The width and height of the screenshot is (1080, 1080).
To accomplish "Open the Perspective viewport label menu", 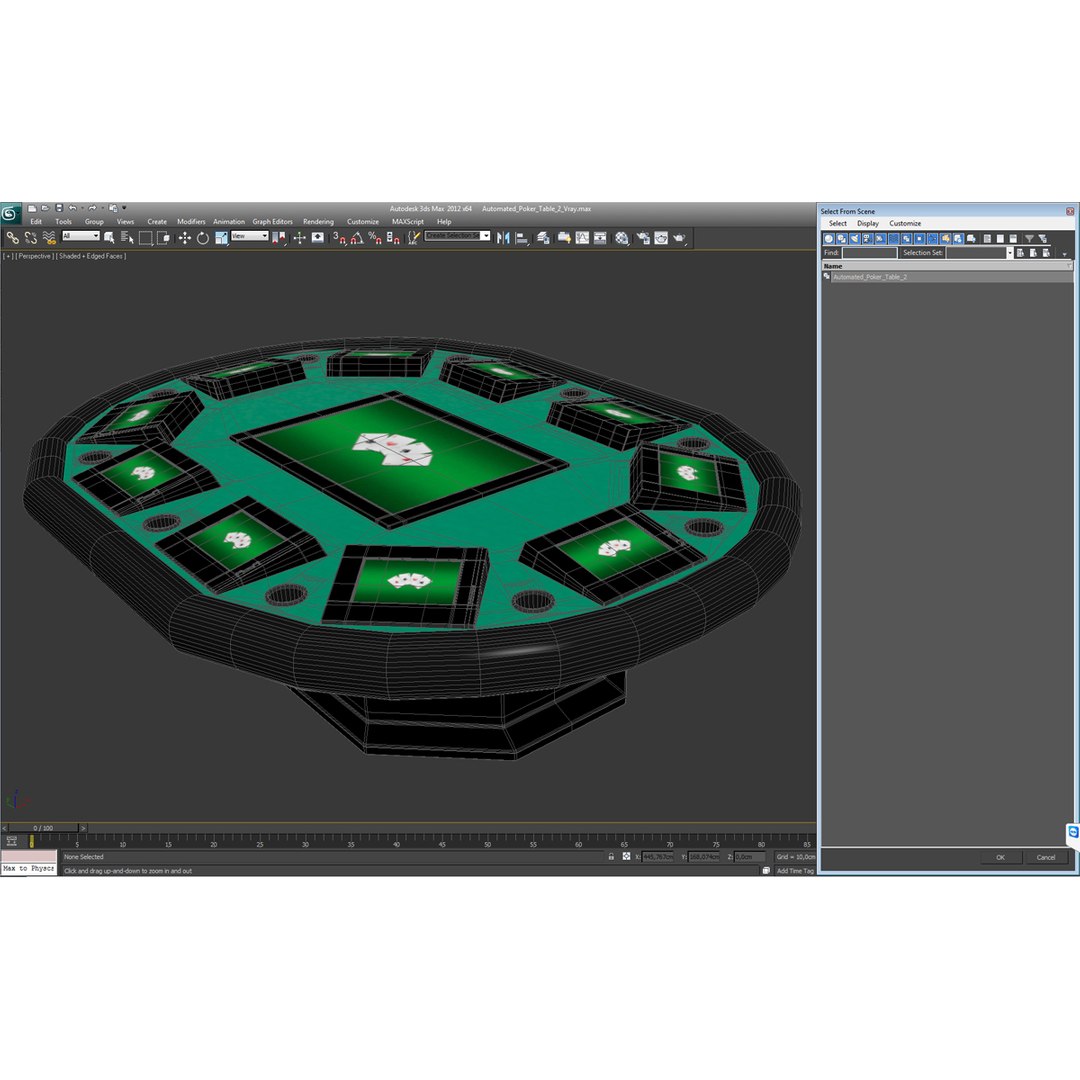I will coord(34,256).
